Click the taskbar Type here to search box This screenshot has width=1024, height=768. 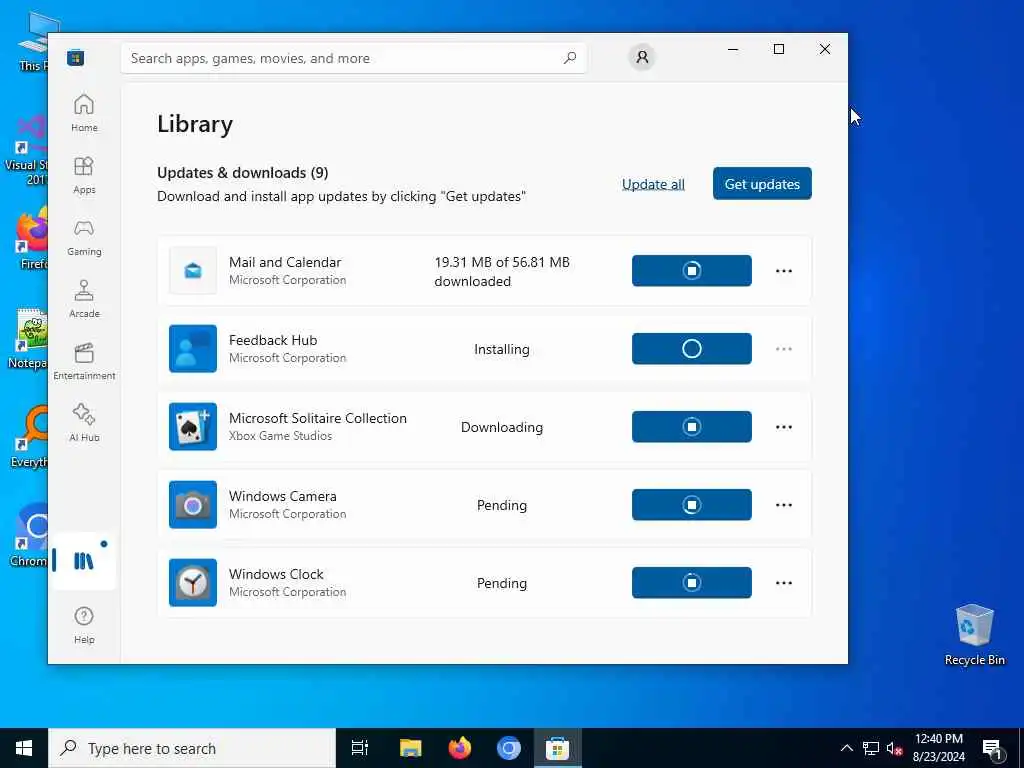pyautogui.click(x=192, y=748)
